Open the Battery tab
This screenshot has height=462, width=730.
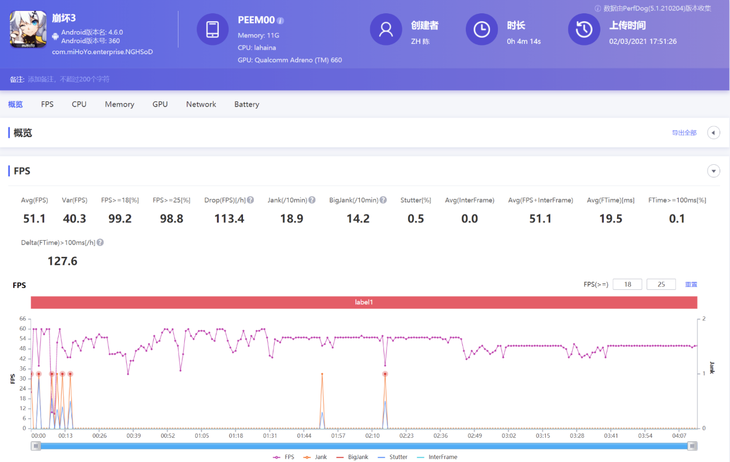[x=246, y=104]
